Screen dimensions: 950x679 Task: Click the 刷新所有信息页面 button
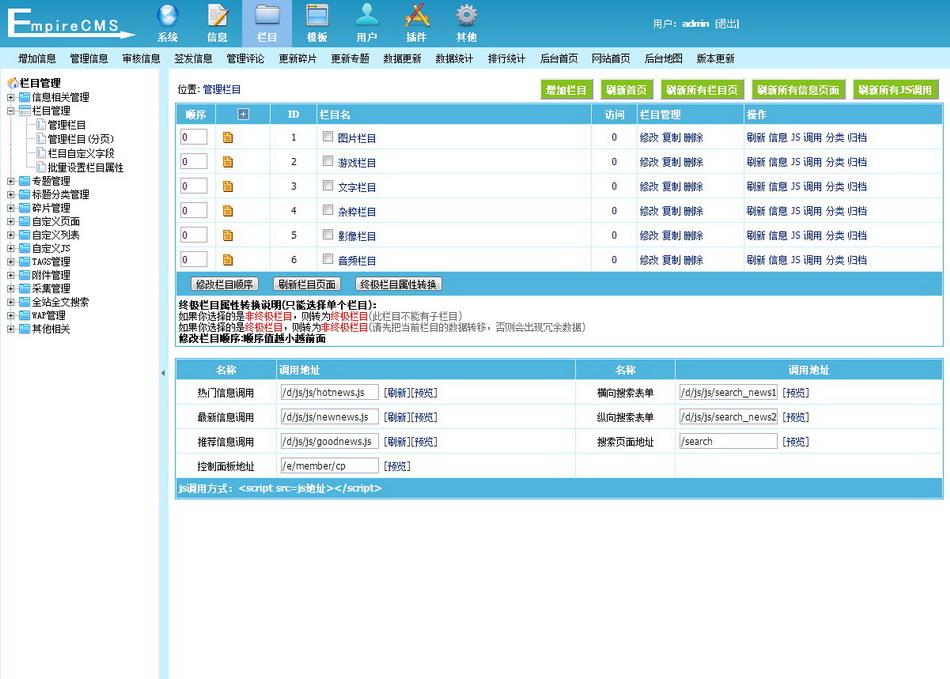click(799, 90)
